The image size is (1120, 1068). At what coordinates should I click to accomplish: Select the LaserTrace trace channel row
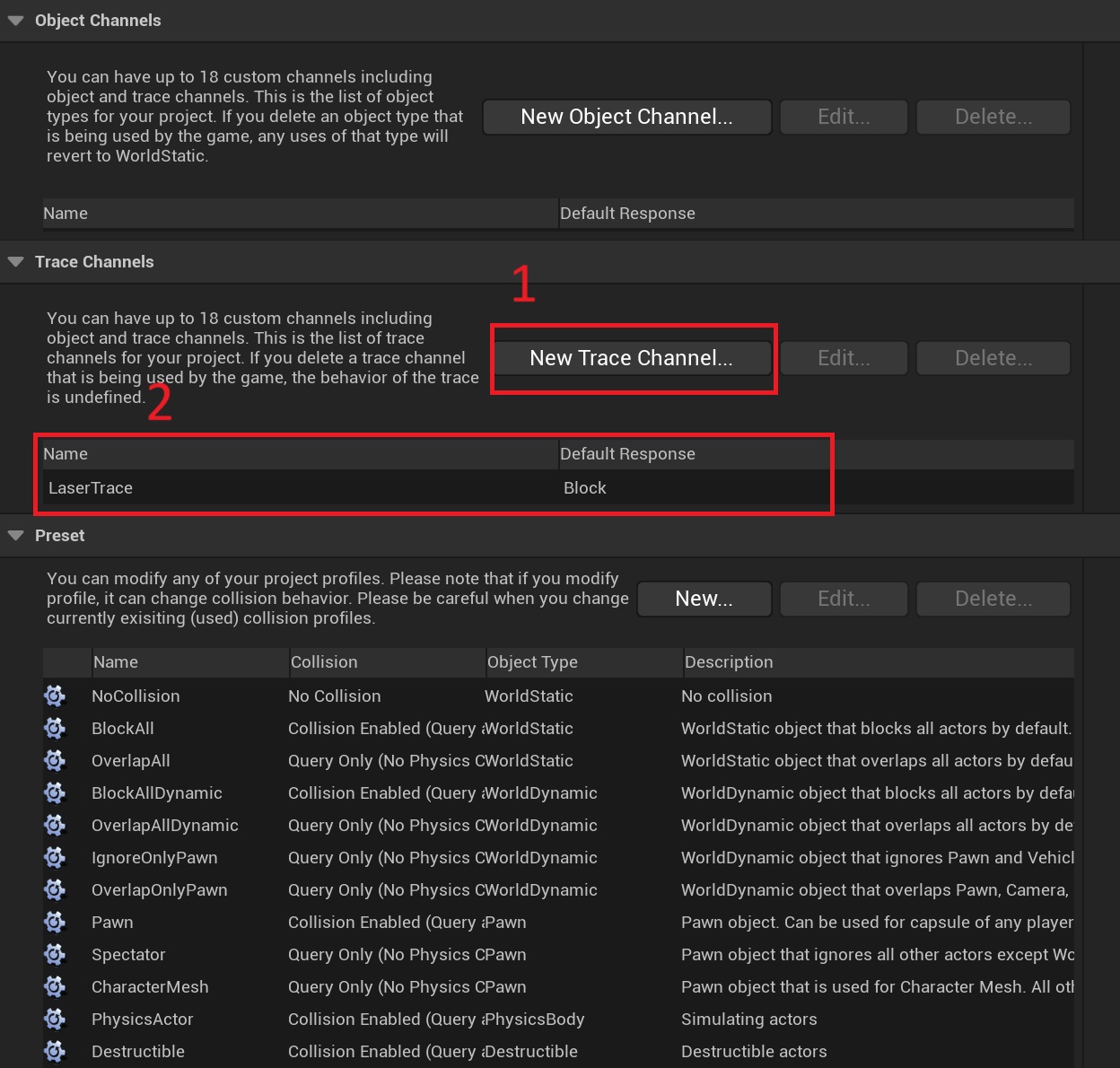tap(558, 488)
